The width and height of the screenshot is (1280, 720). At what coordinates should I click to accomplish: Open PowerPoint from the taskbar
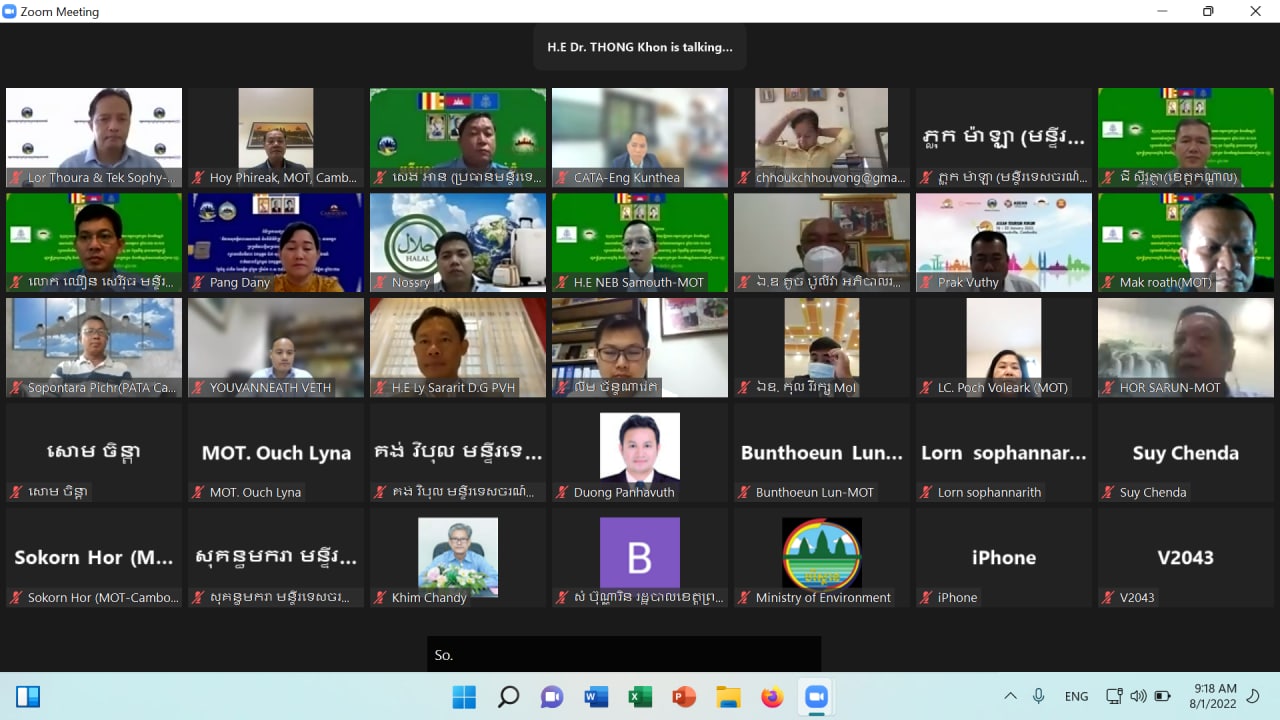click(x=684, y=697)
